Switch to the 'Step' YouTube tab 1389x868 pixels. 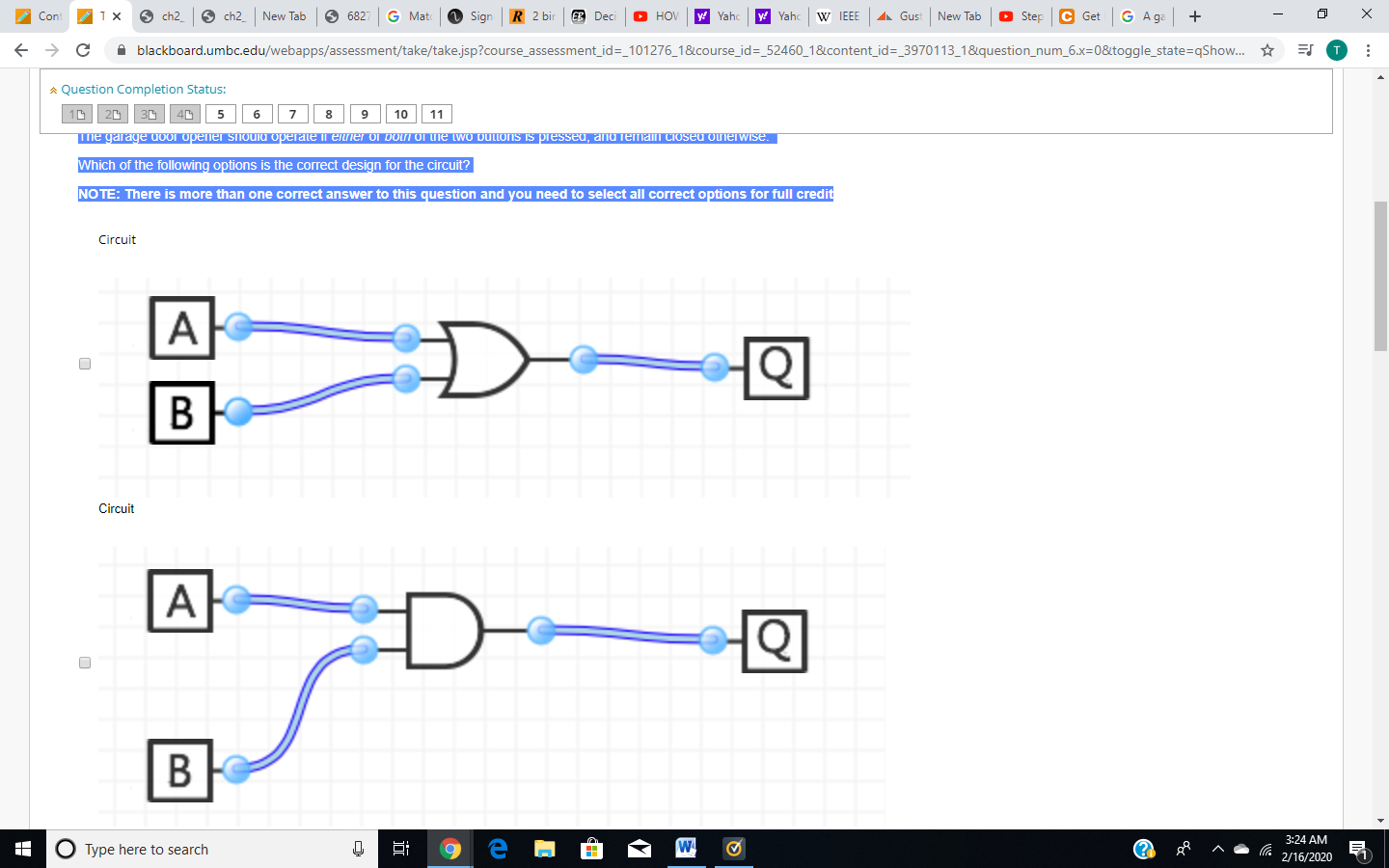(1021, 16)
